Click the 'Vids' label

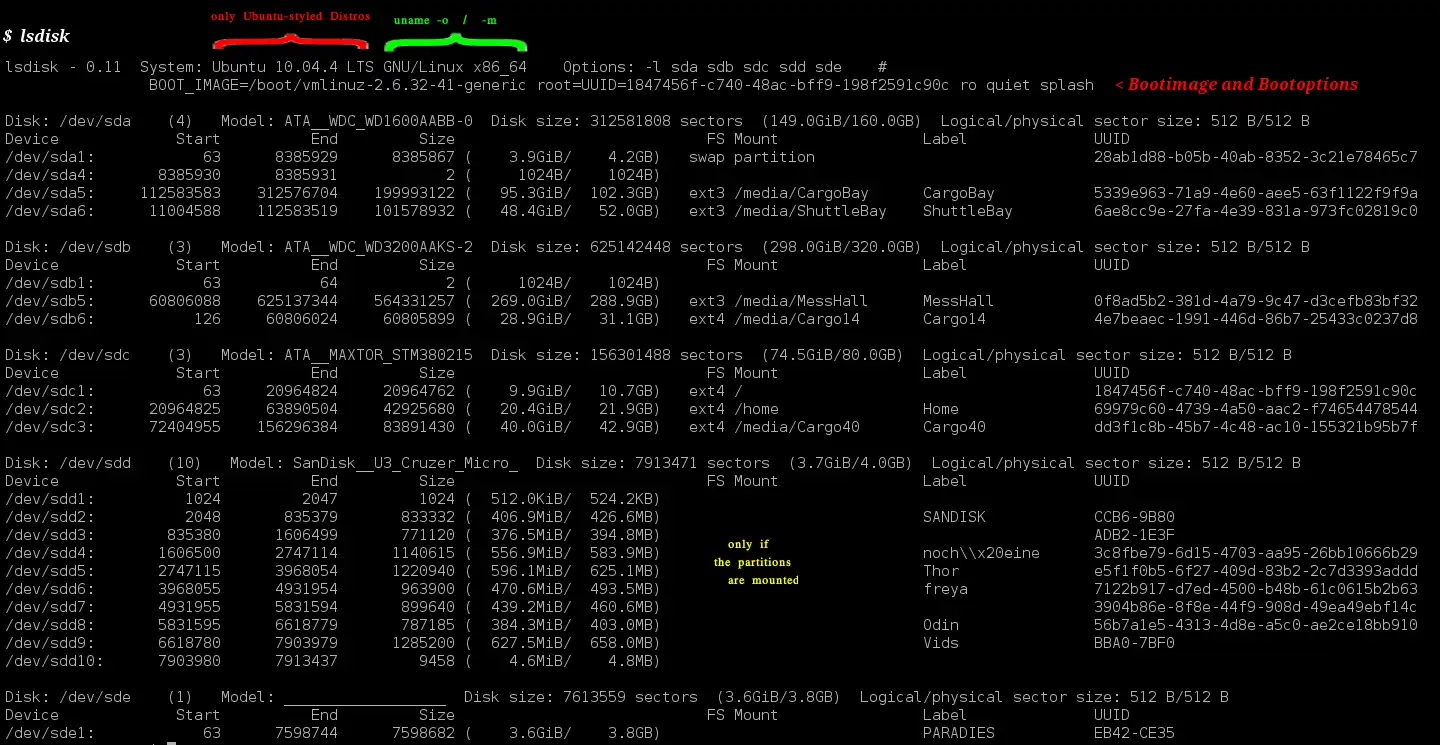pyautogui.click(x=941, y=643)
